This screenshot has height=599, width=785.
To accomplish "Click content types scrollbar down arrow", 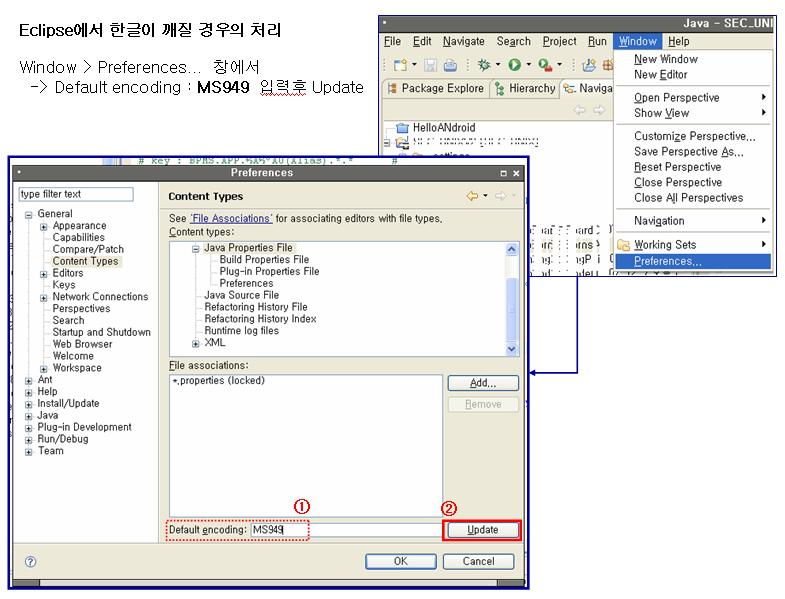I will [512, 349].
